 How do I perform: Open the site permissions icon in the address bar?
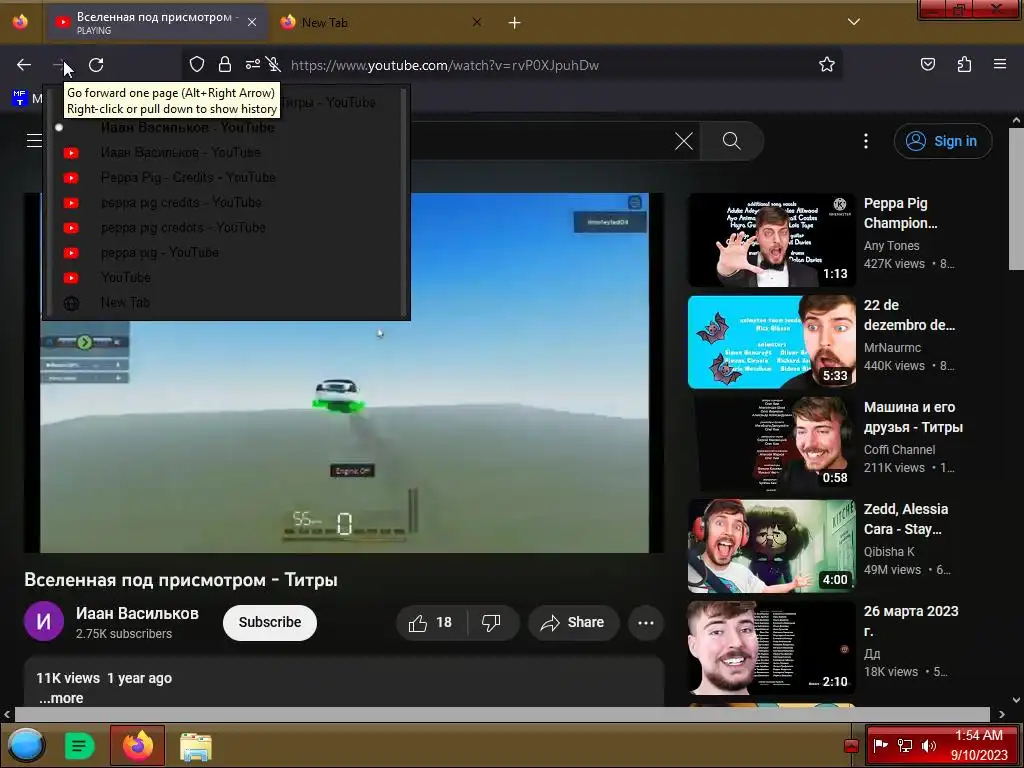[252, 64]
